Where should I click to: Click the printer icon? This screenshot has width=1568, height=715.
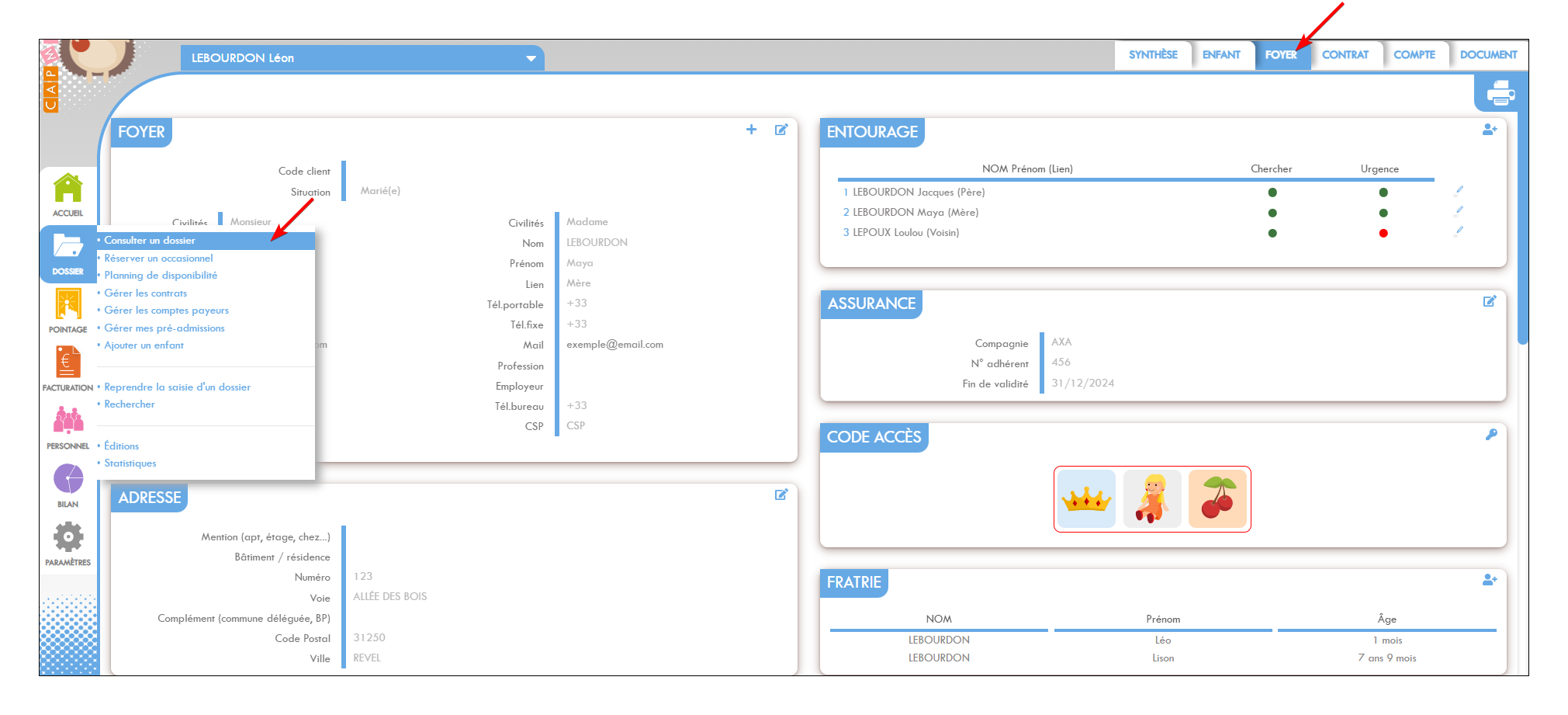pyautogui.click(x=1501, y=93)
